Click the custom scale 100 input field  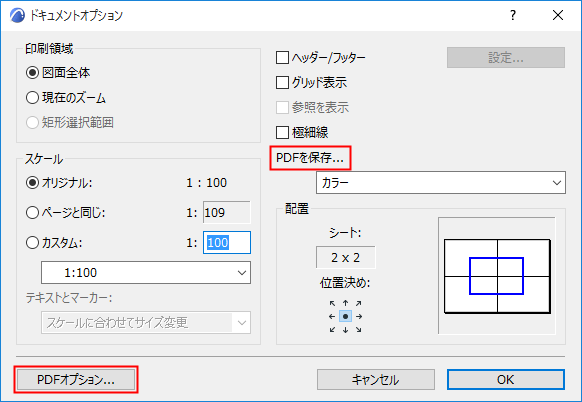(227, 243)
